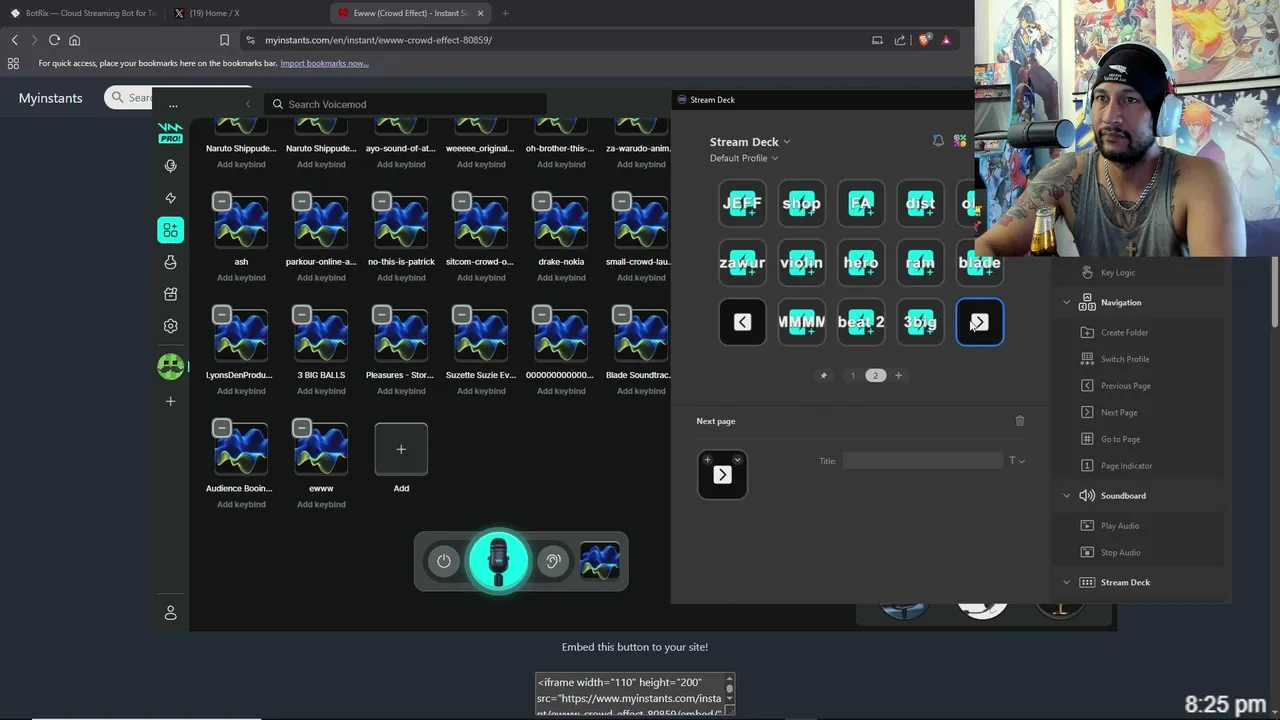The image size is (1280, 720).
Task: Select Voicemod soundboard grid-plus icon
Action: tap(170, 230)
